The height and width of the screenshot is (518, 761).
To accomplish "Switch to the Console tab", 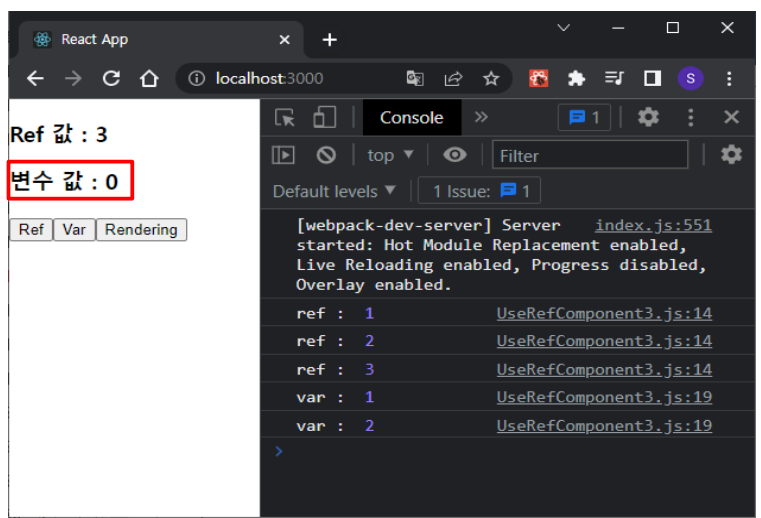I will [412, 117].
